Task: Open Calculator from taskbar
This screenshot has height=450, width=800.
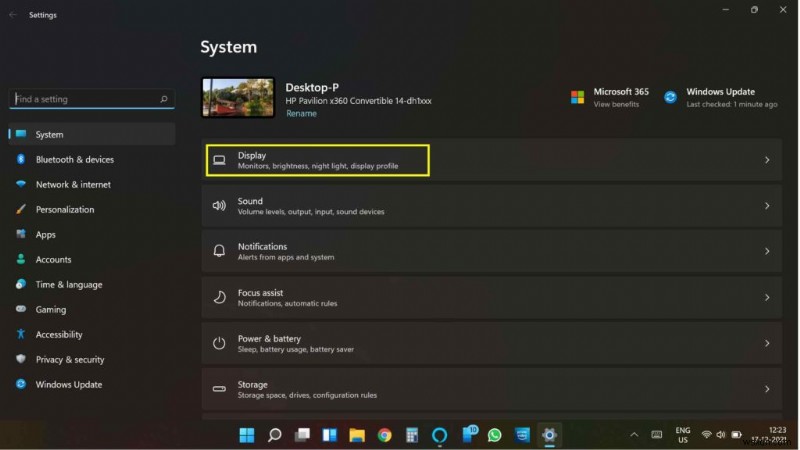Action: 412,435
